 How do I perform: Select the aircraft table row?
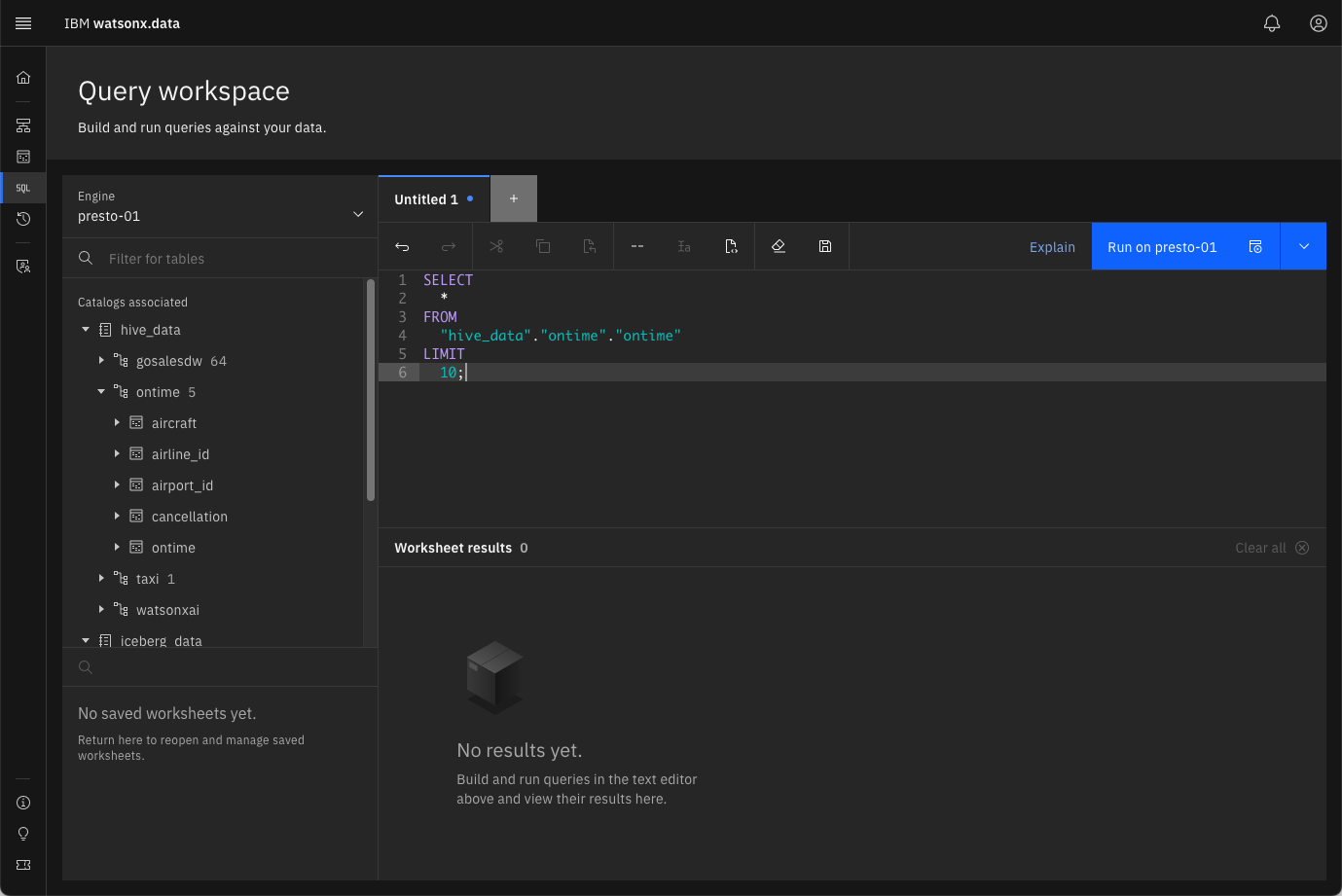pos(212,423)
